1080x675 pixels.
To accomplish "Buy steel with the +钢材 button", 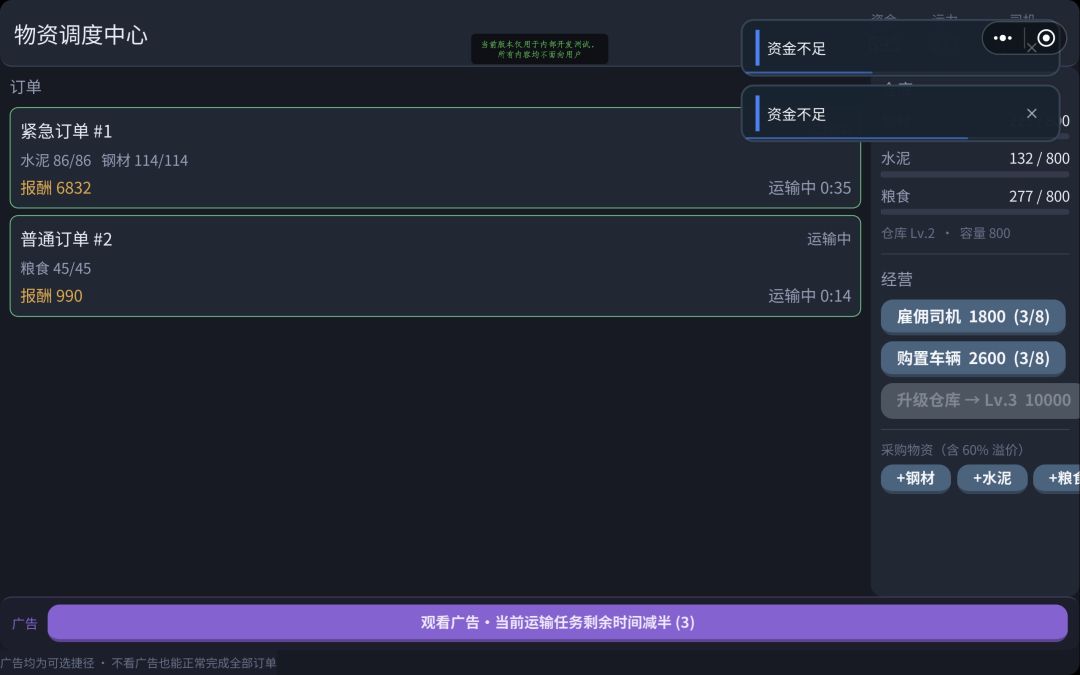I will point(915,478).
